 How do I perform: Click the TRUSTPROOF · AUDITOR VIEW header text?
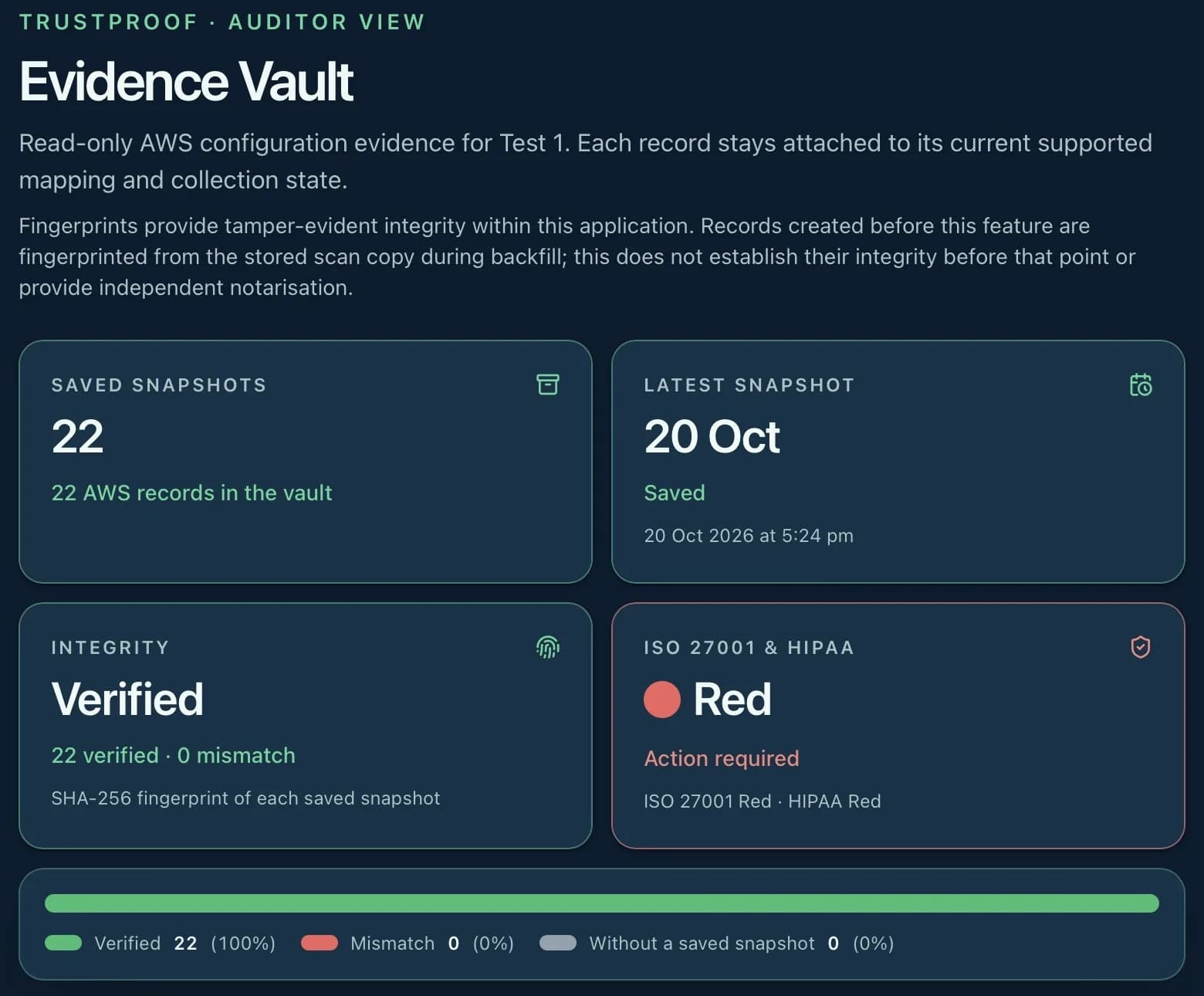(222, 22)
